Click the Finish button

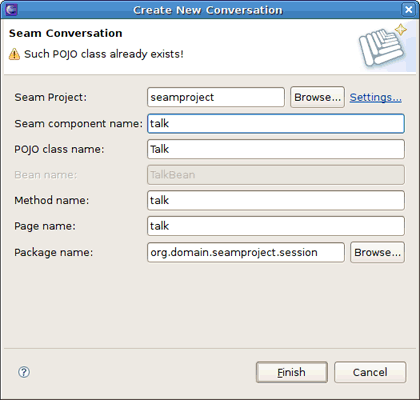click(x=292, y=372)
